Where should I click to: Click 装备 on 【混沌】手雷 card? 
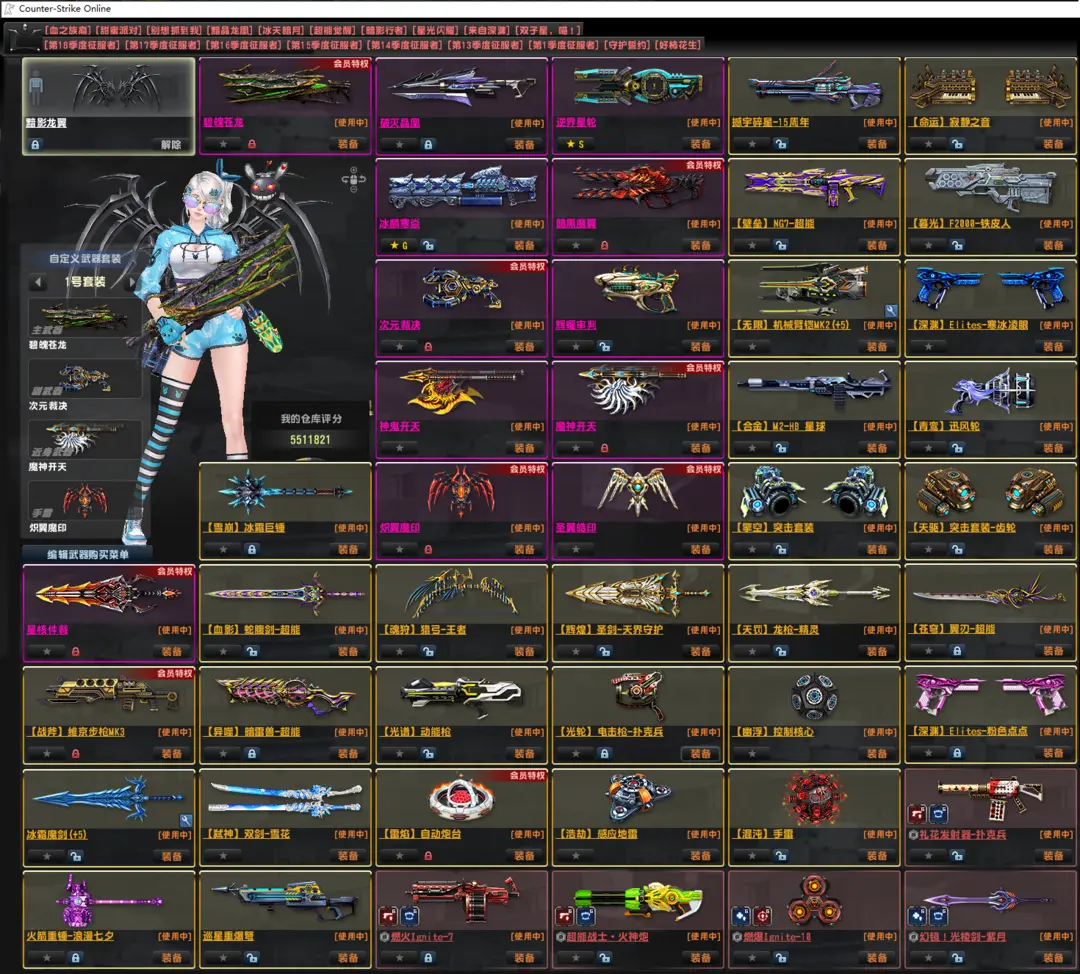[x=877, y=856]
